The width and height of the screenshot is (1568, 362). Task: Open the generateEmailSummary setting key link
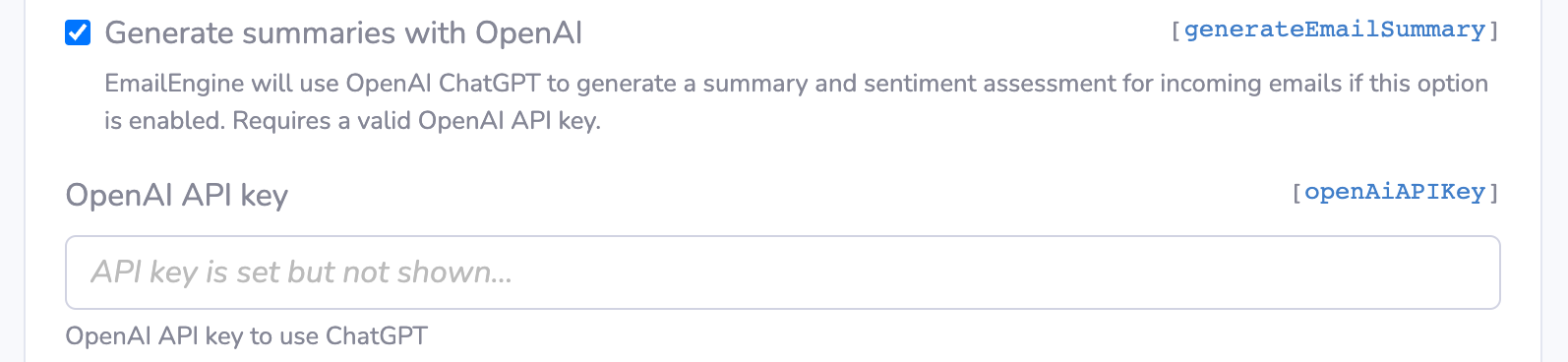pos(1334,30)
